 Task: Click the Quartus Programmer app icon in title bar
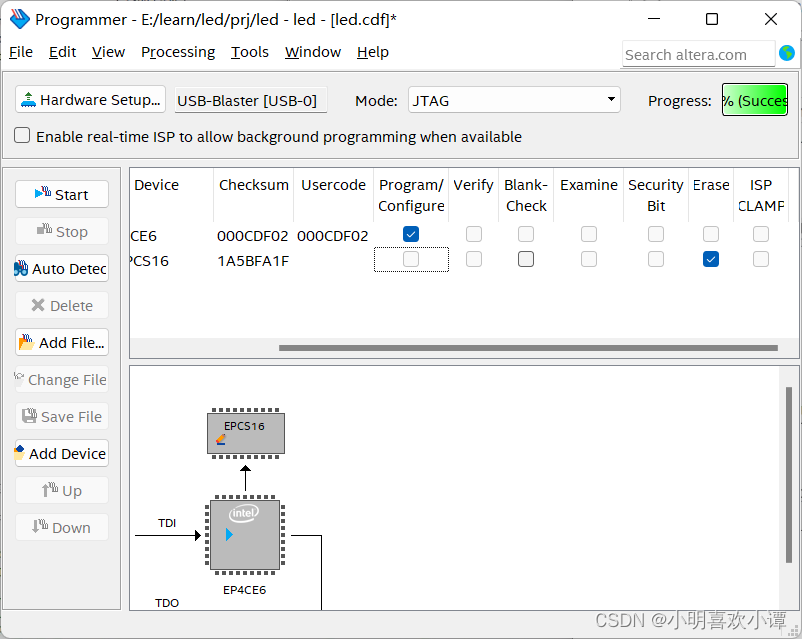point(19,19)
